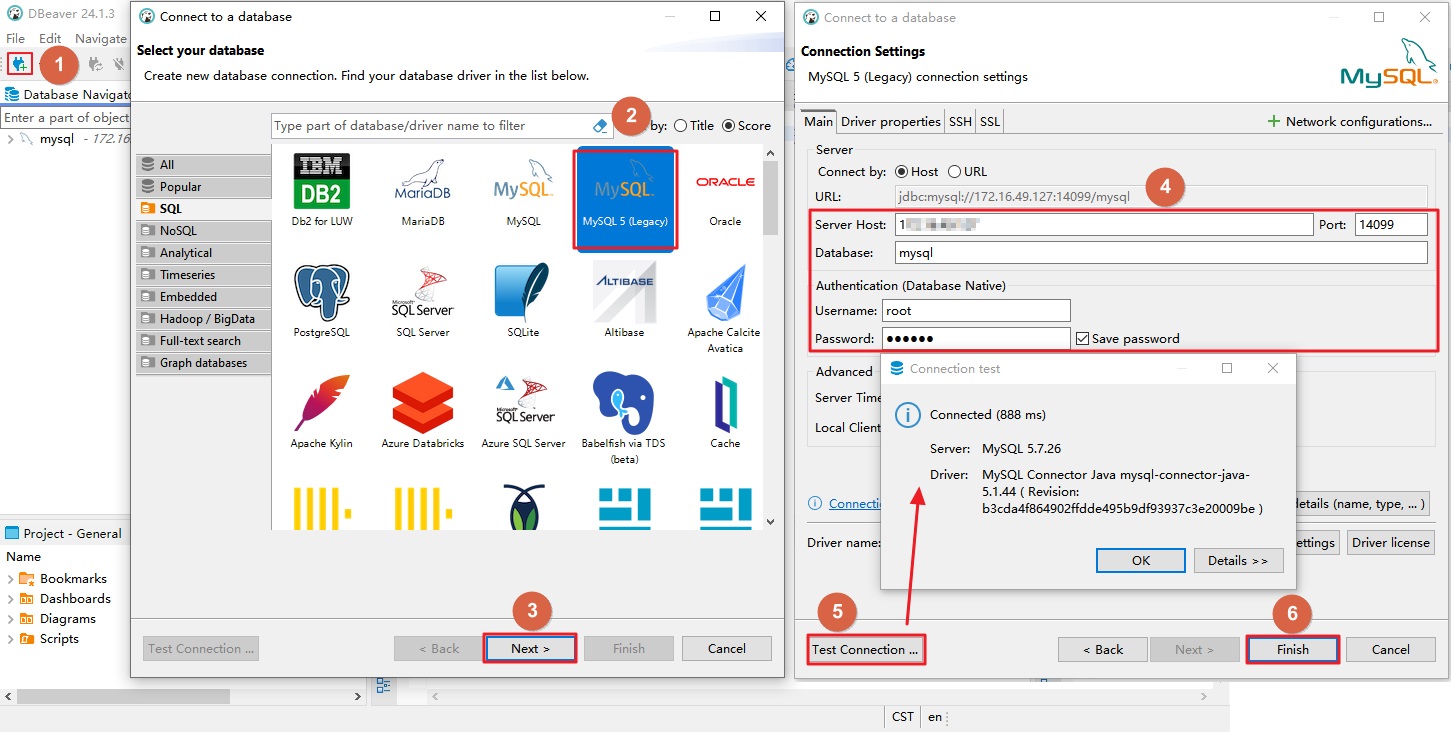This screenshot has height=732, width=1452.
Task: Switch to the SSL tab
Action: point(989,121)
